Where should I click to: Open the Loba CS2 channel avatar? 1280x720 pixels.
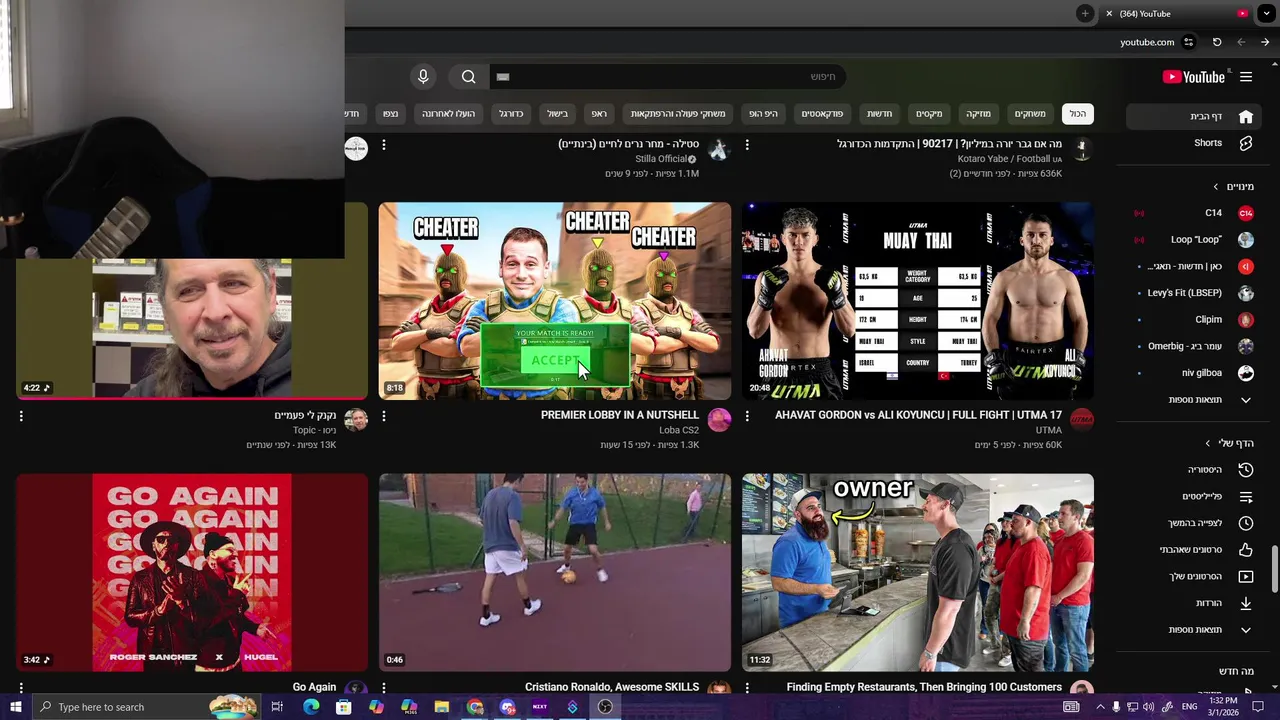pyautogui.click(x=719, y=420)
